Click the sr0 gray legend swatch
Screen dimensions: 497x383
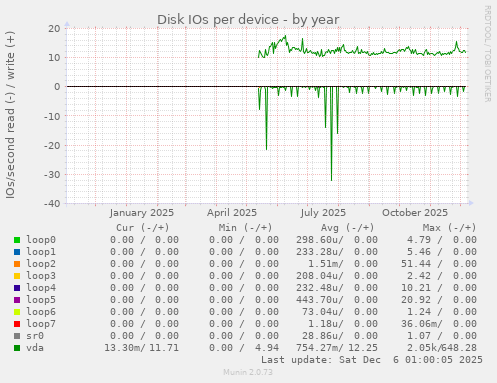click(17, 336)
